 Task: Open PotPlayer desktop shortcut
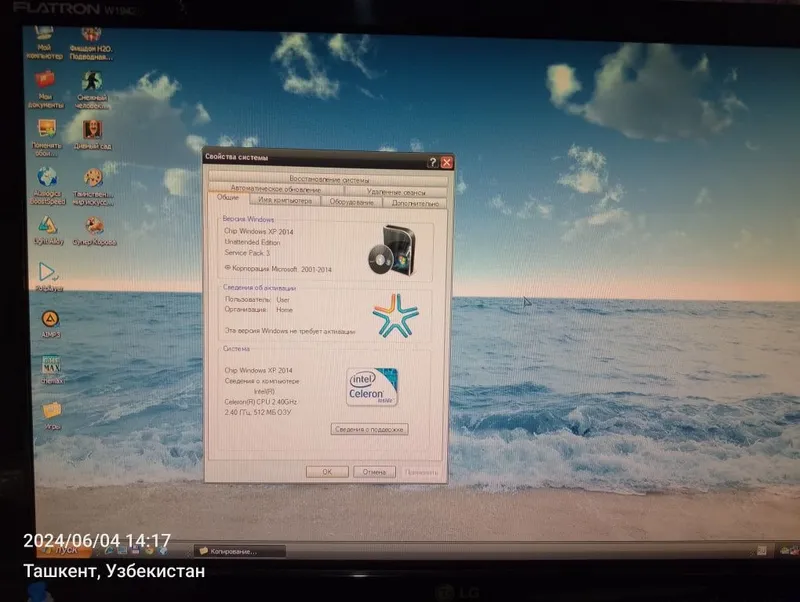[49, 276]
